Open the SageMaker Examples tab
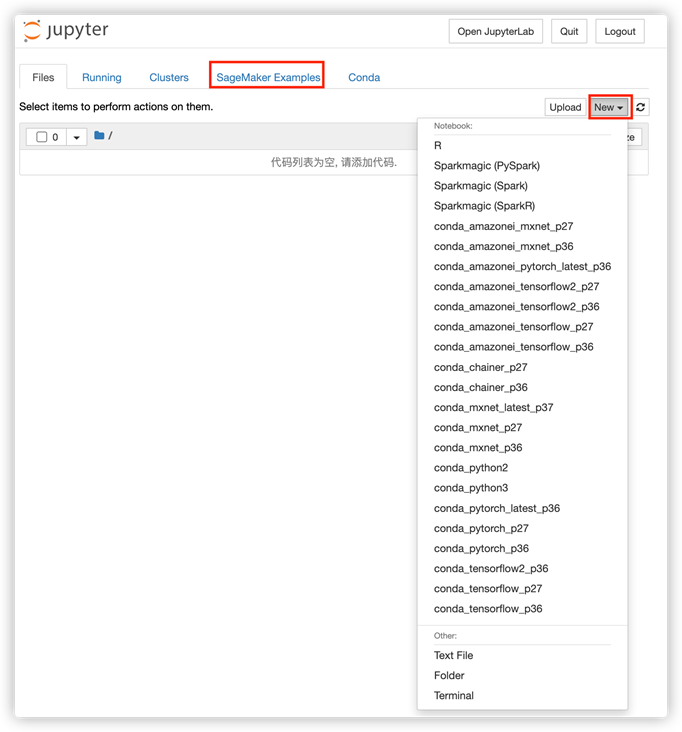 (x=268, y=77)
